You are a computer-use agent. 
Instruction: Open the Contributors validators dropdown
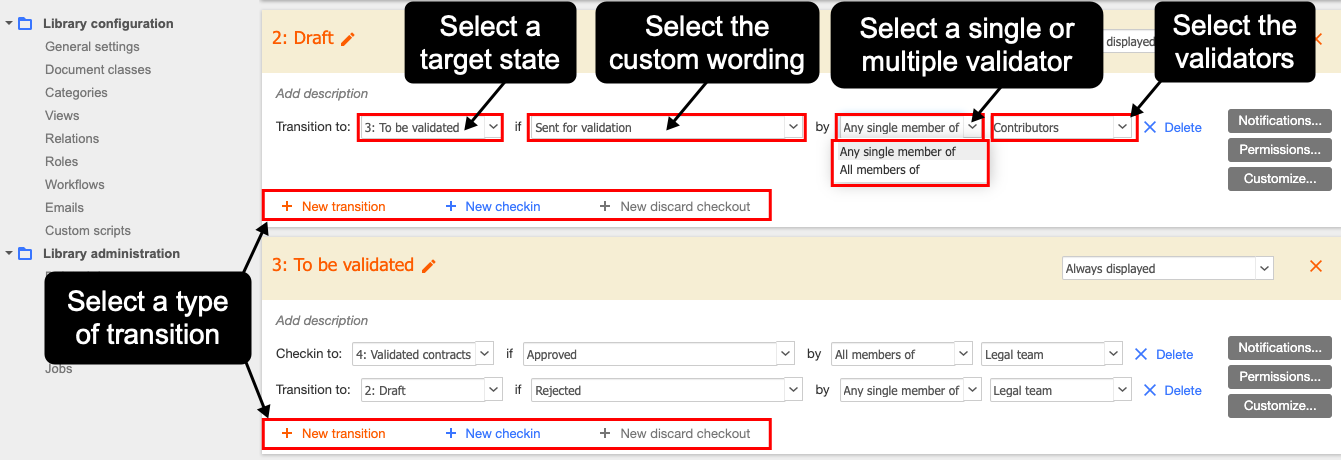(x=1062, y=127)
